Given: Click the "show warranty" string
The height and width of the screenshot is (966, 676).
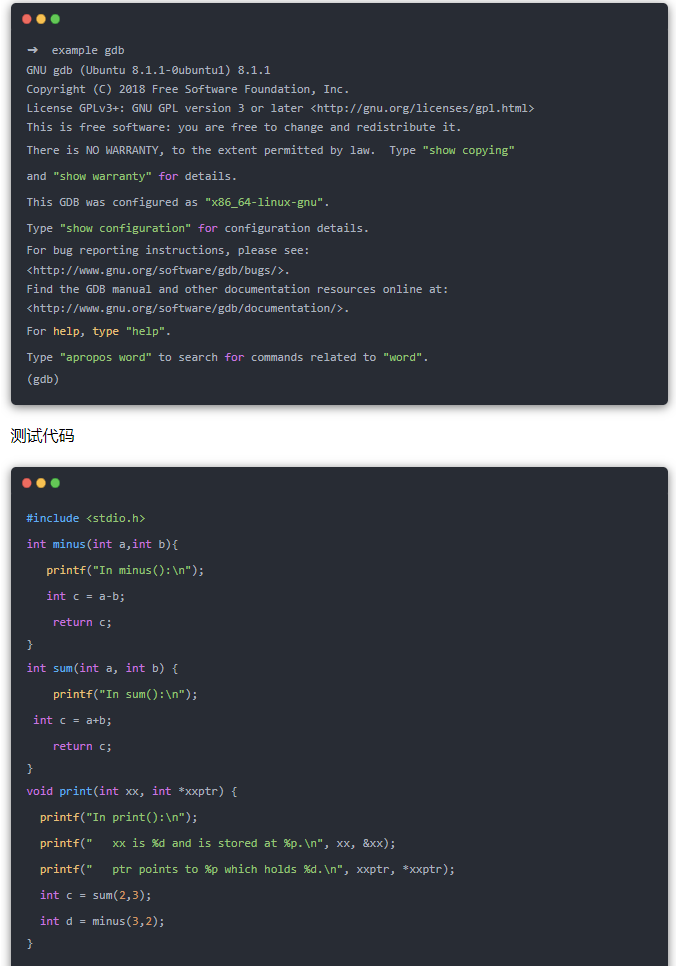Looking at the screenshot, I should pyautogui.click(x=102, y=176).
